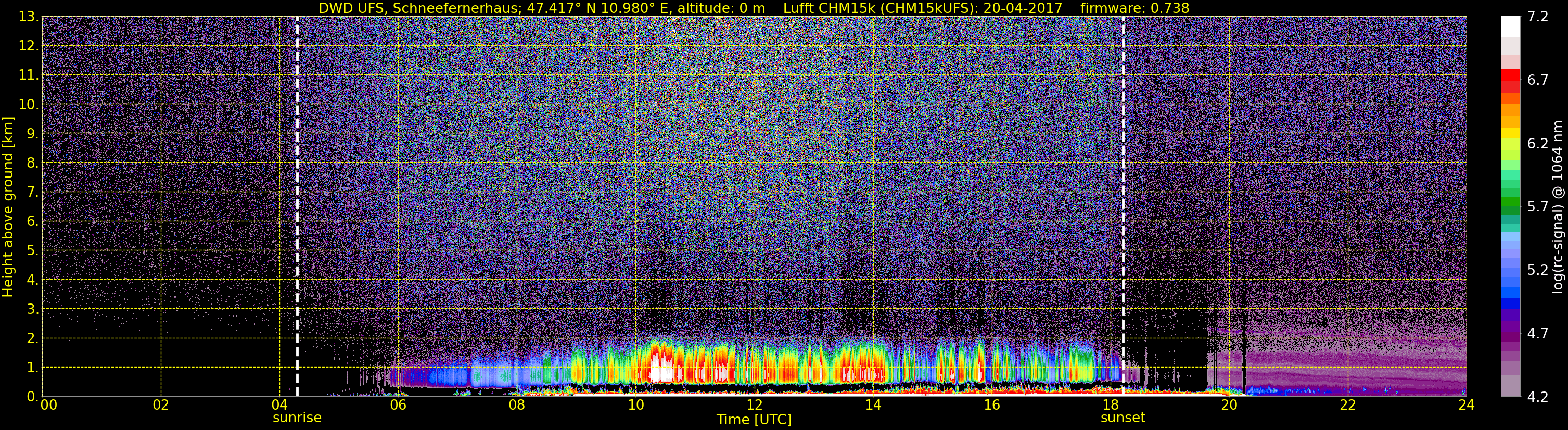Image resolution: width=1568 pixels, height=430 pixels.
Task: Click the dashed white sunrise line marker
Action: [x=297, y=207]
